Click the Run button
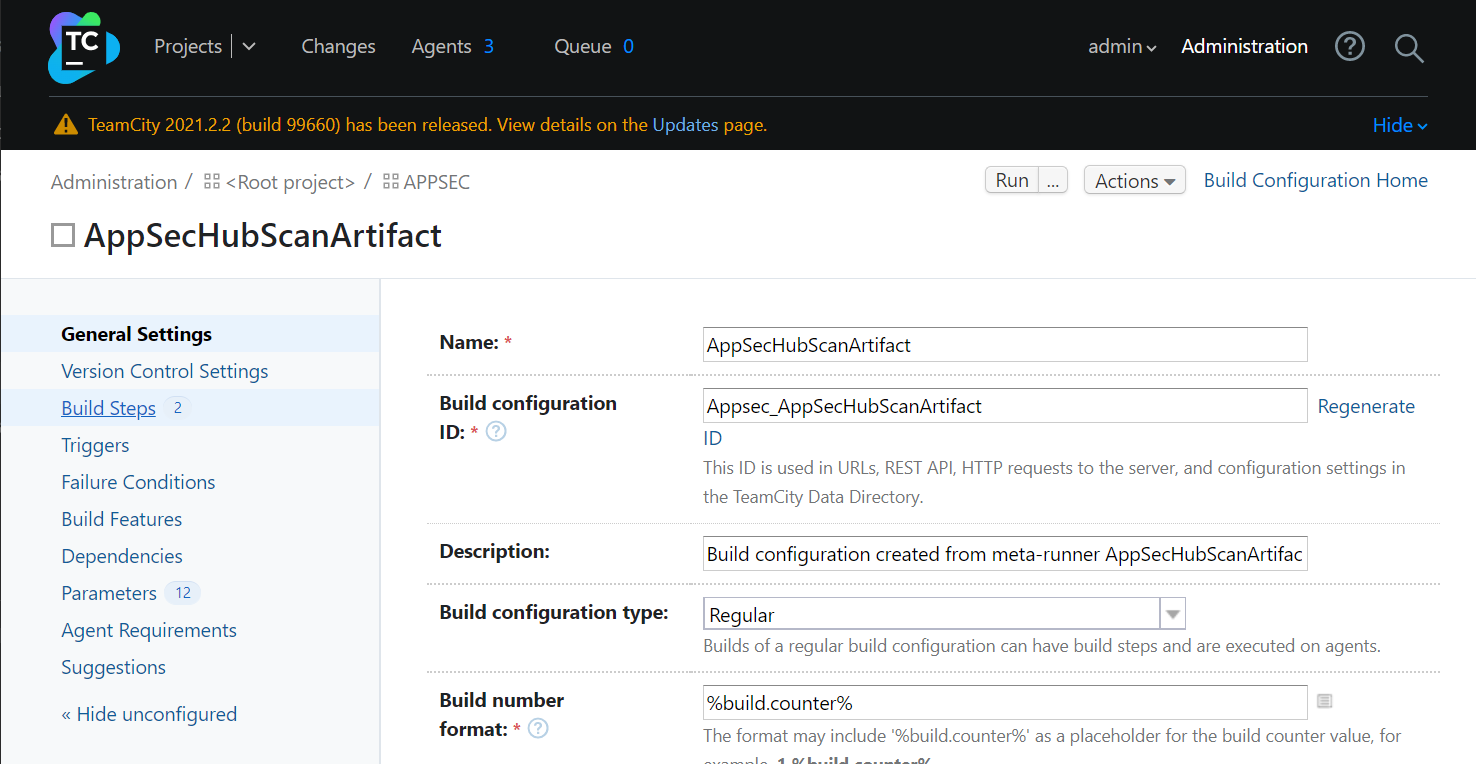The image size is (1476, 764). tap(1011, 181)
